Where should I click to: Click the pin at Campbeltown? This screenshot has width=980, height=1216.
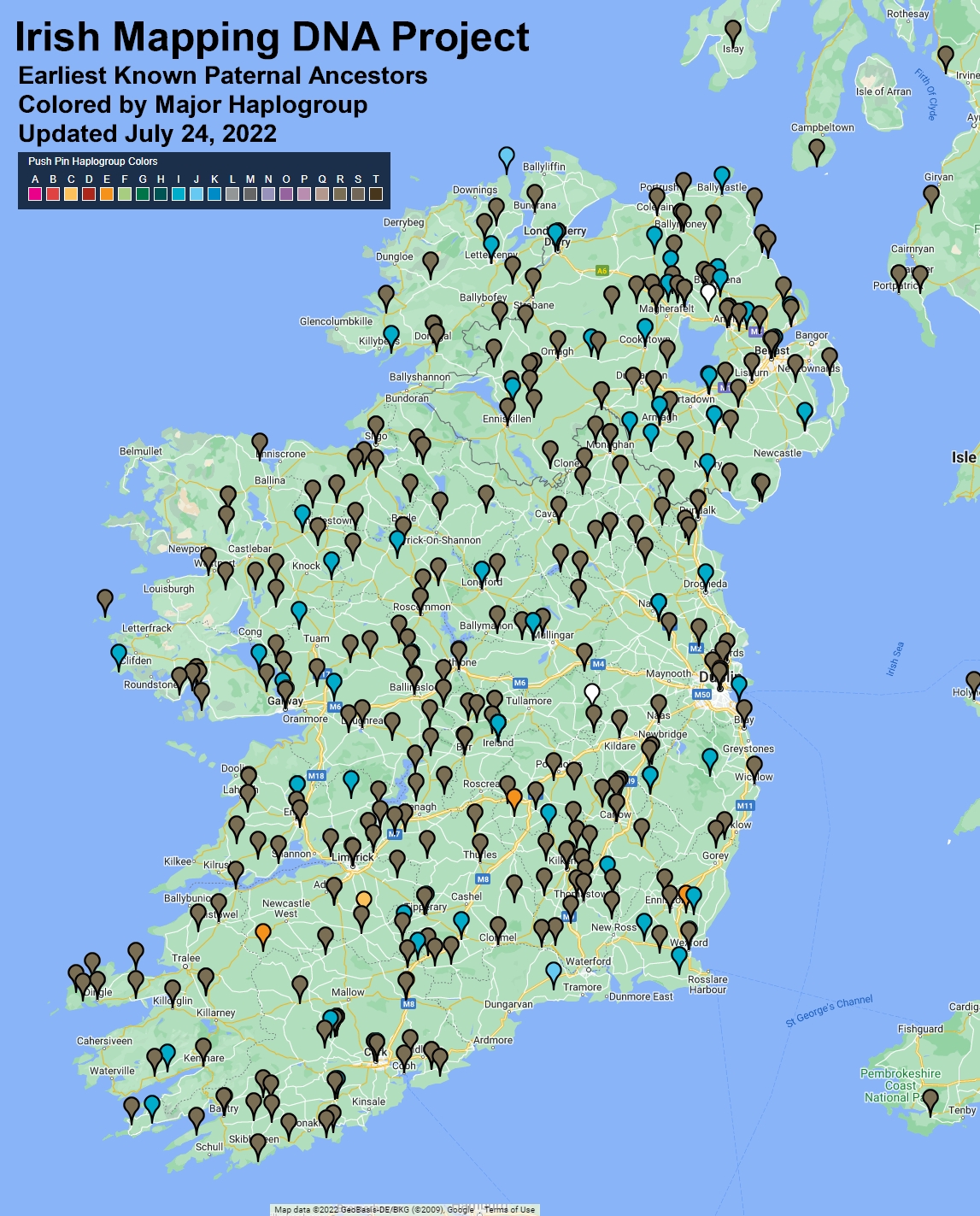pyautogui.click(x=817, y=148)
